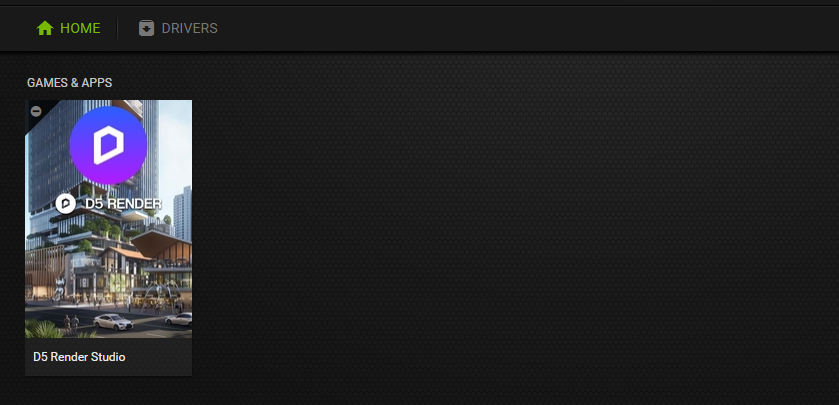Click the purple circular D5 logo
The image size is (839, 405).
tap(108, 145)
